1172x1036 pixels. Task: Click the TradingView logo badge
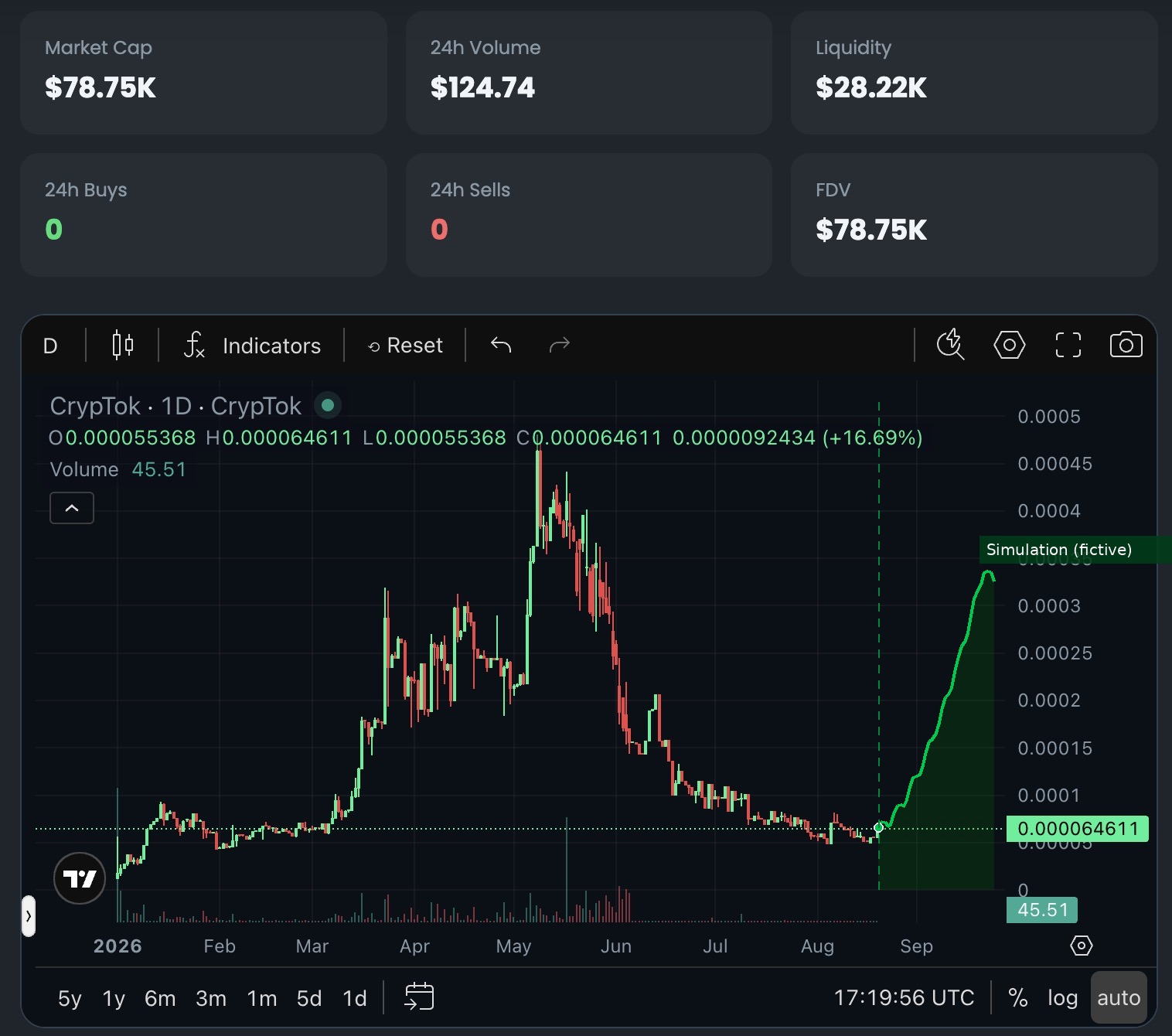coord(80,878)
